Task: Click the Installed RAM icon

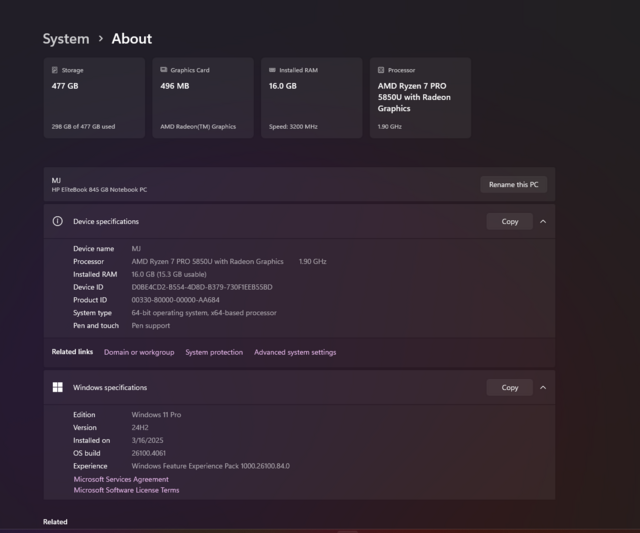Action: point(273,70)
